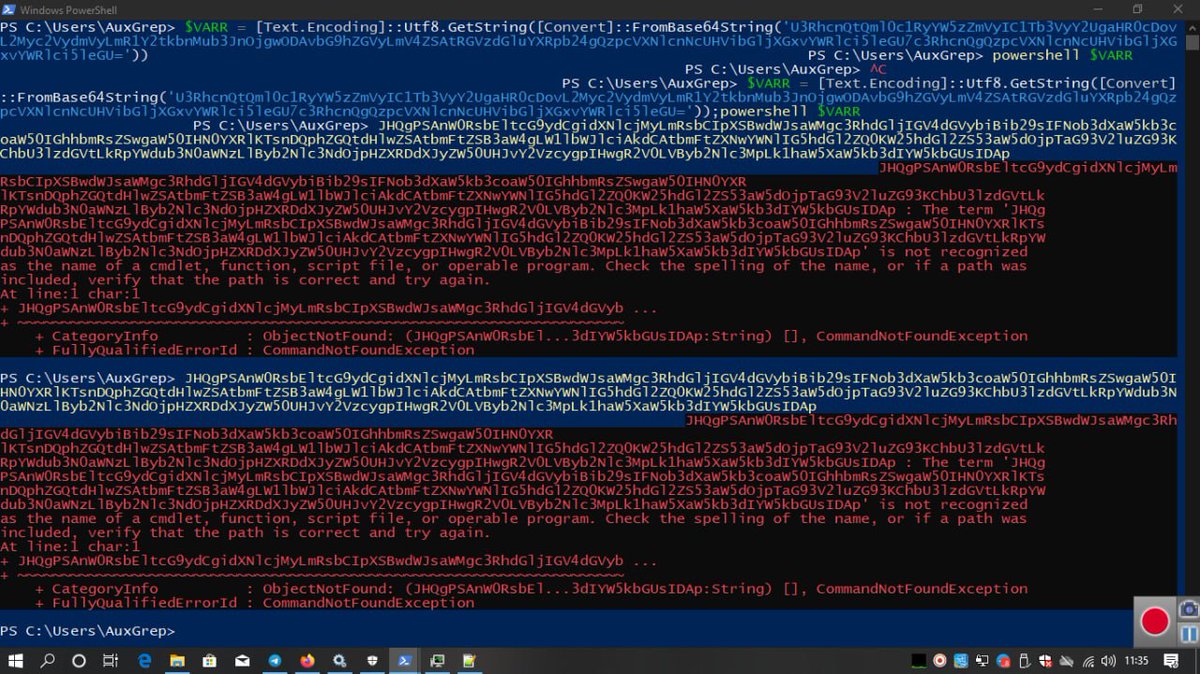Click the screen recorder tray icon
This screenshot has width=1200, height=674.
coord(939,661)
